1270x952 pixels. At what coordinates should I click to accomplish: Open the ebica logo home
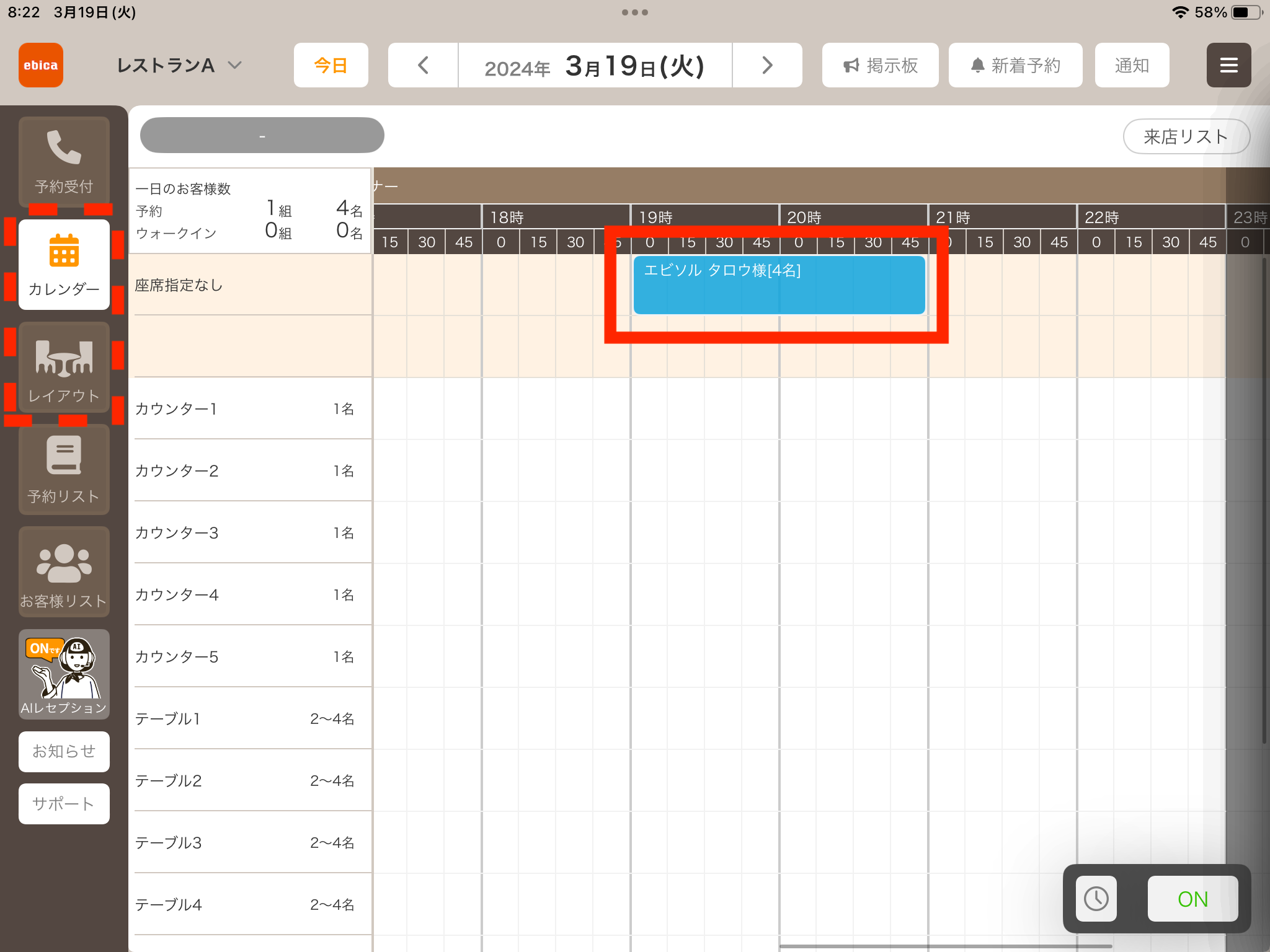(x=41, y=65)
